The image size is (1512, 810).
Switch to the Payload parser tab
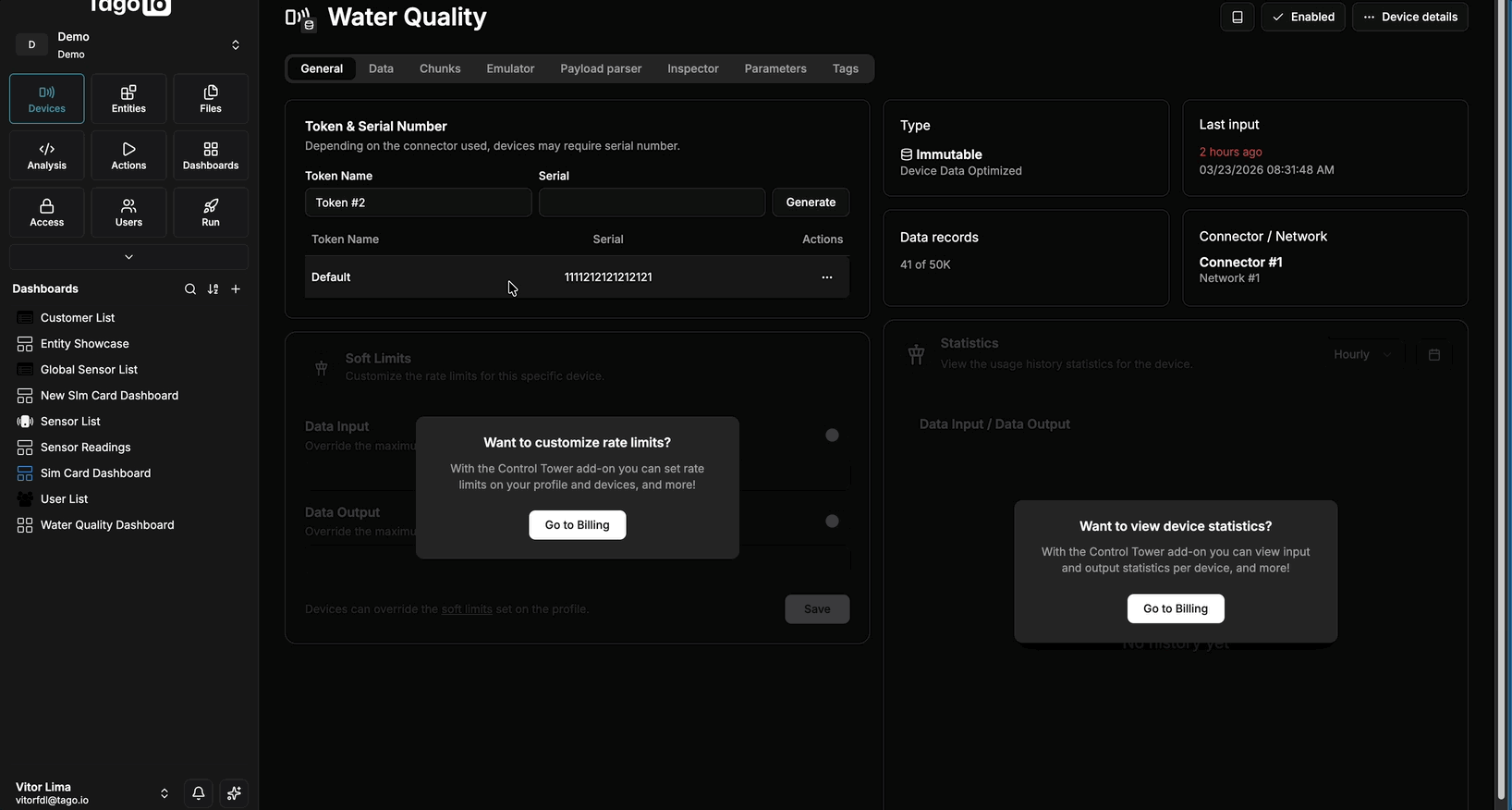point(601,68)
